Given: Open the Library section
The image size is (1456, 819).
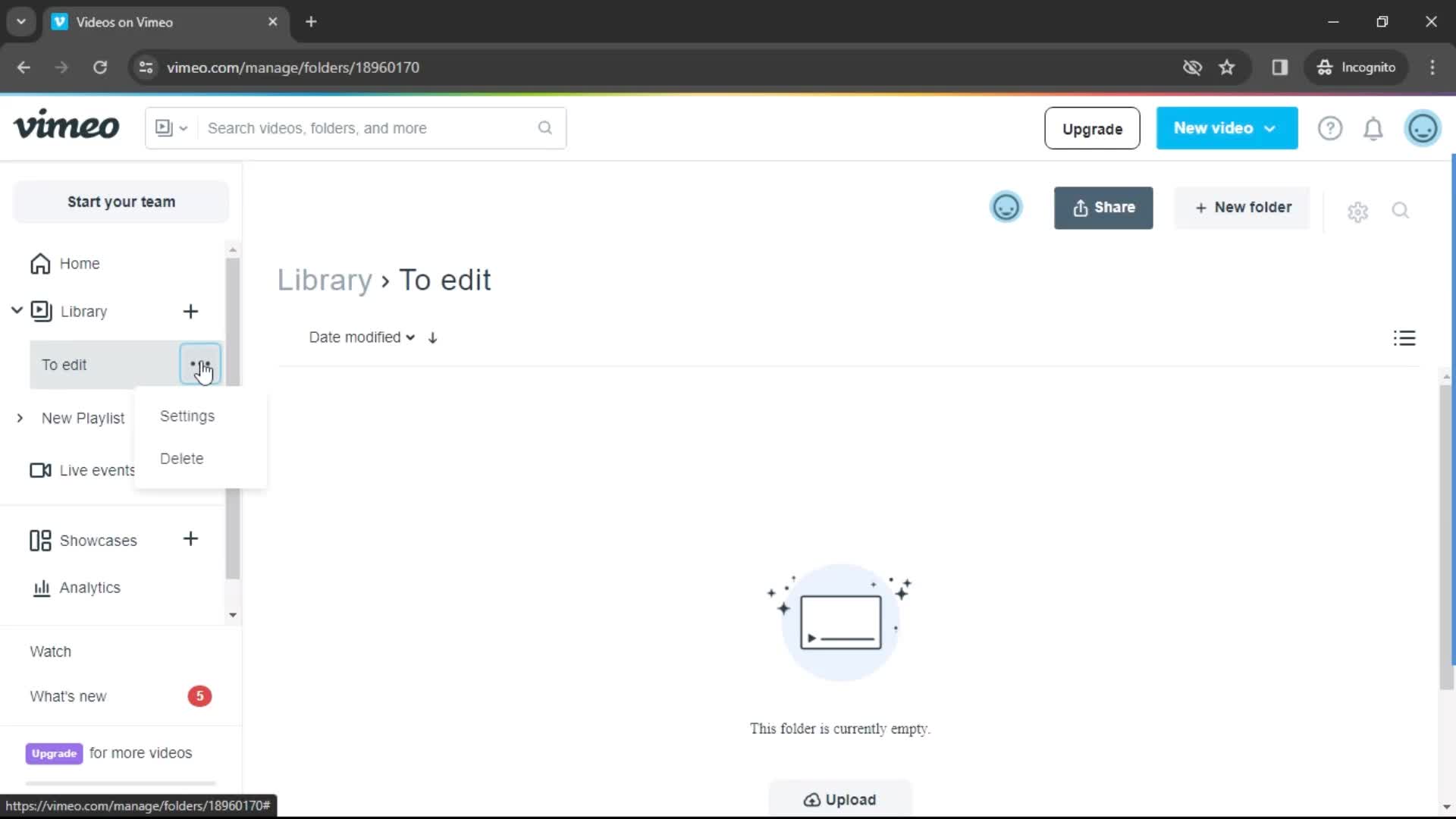Looking at the screenshot, I should point(83,312).
